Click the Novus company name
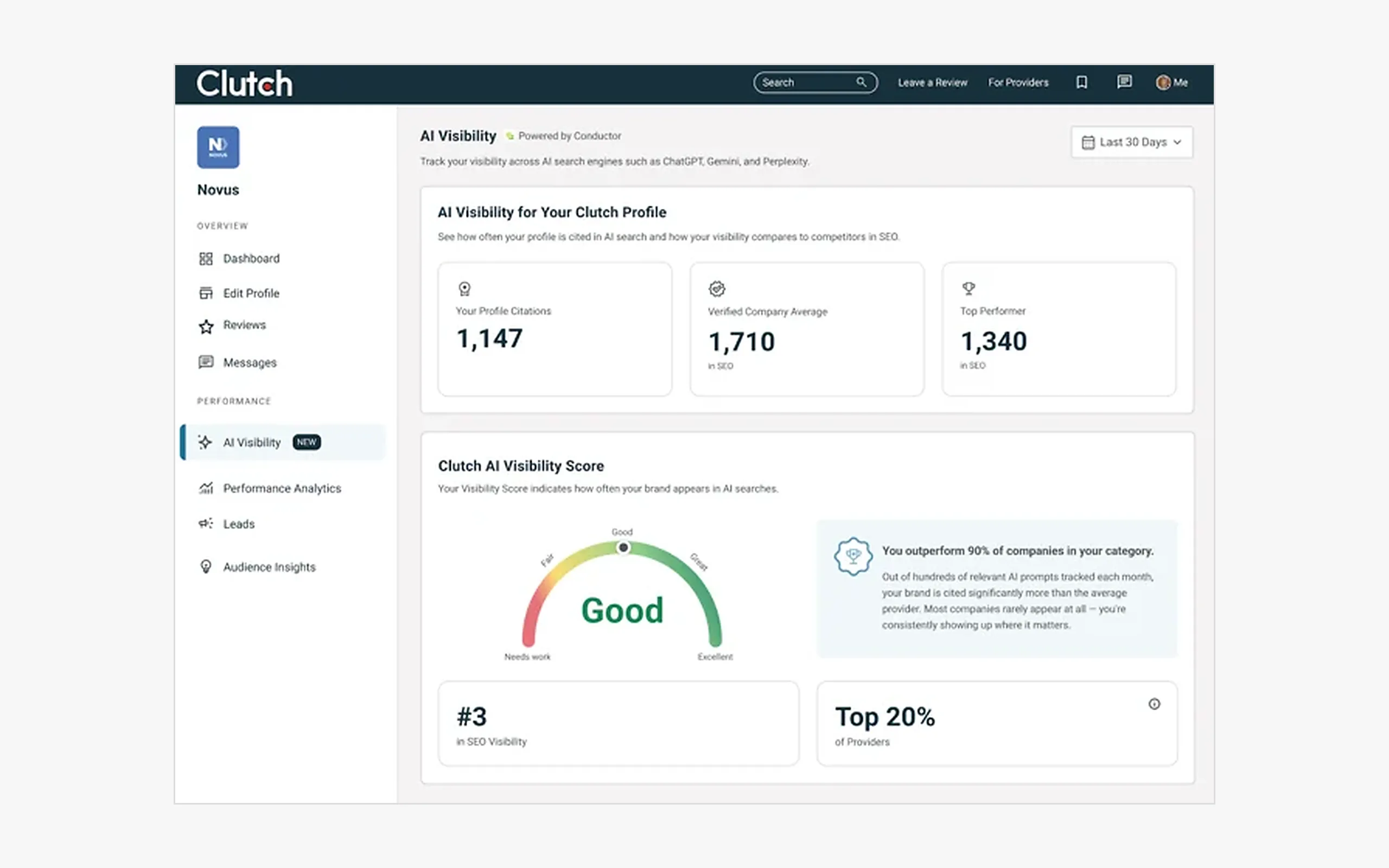1389x868 pixels. pyautogui.click(x=218, y=190)
